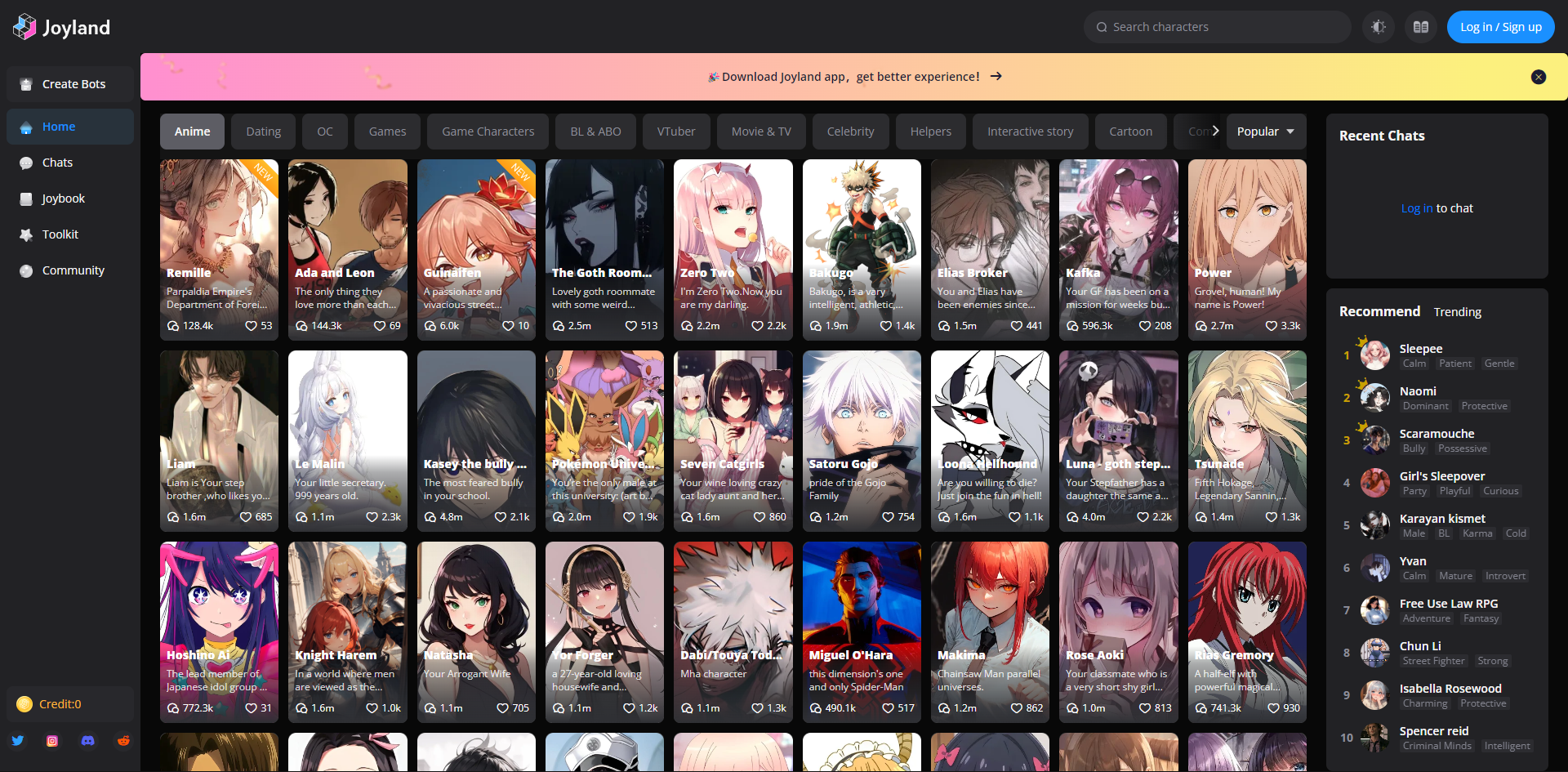The height and width of the screenshot is (772, 1568).
Task: Like the Kafka card heart icon
Action: click(1145, 326)
